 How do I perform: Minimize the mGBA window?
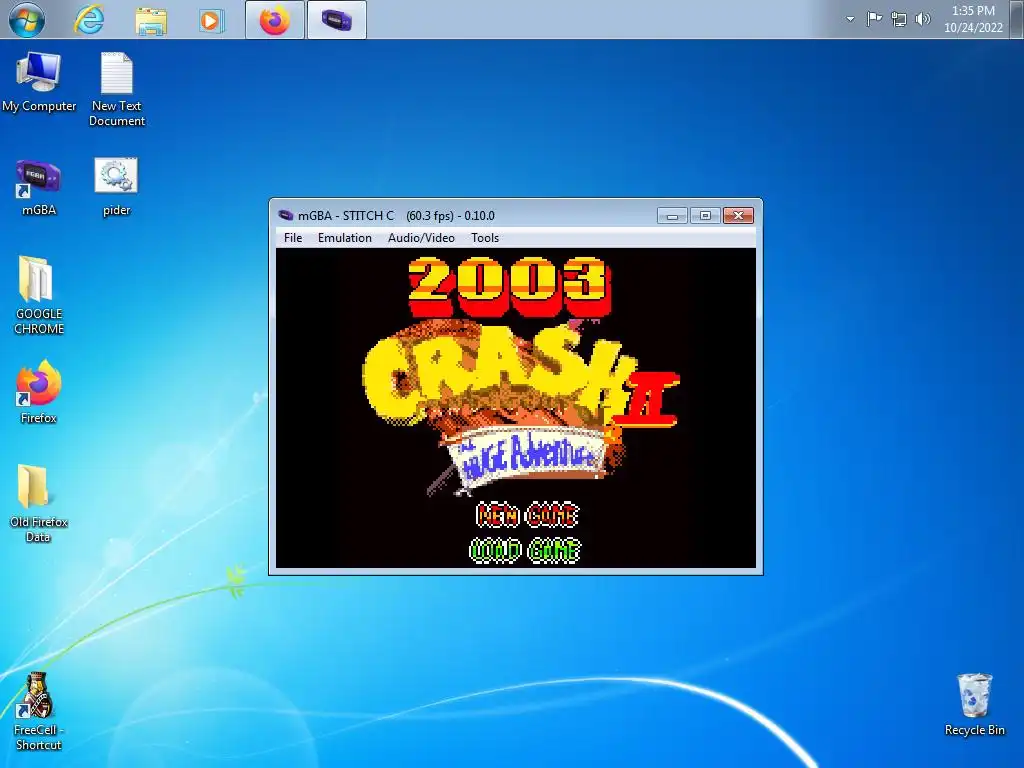(672, 216)
